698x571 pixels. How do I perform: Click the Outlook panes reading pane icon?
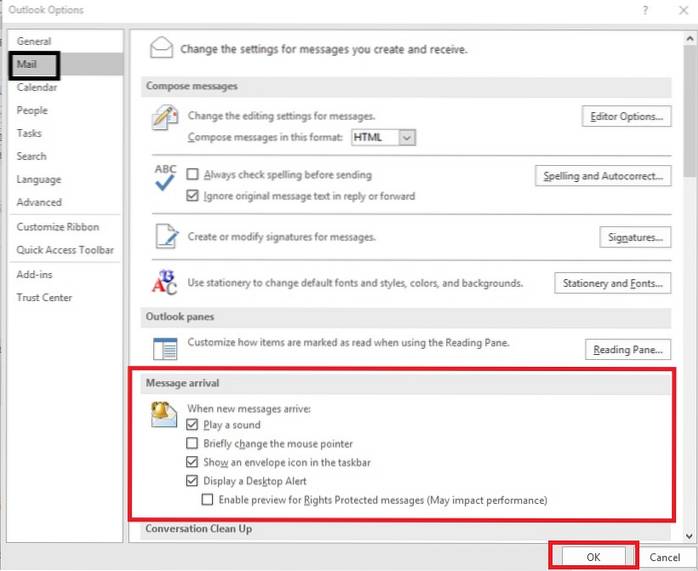pos(163,348)
